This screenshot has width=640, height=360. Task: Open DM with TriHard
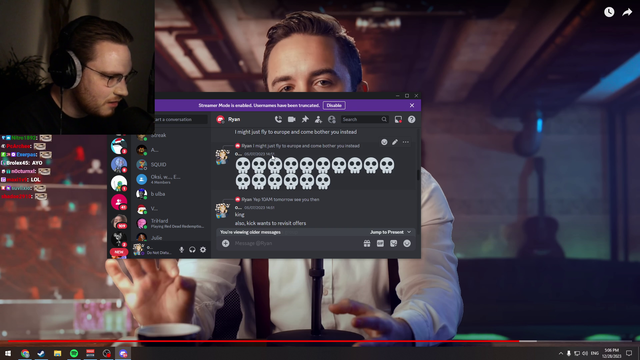pos(171,223)
